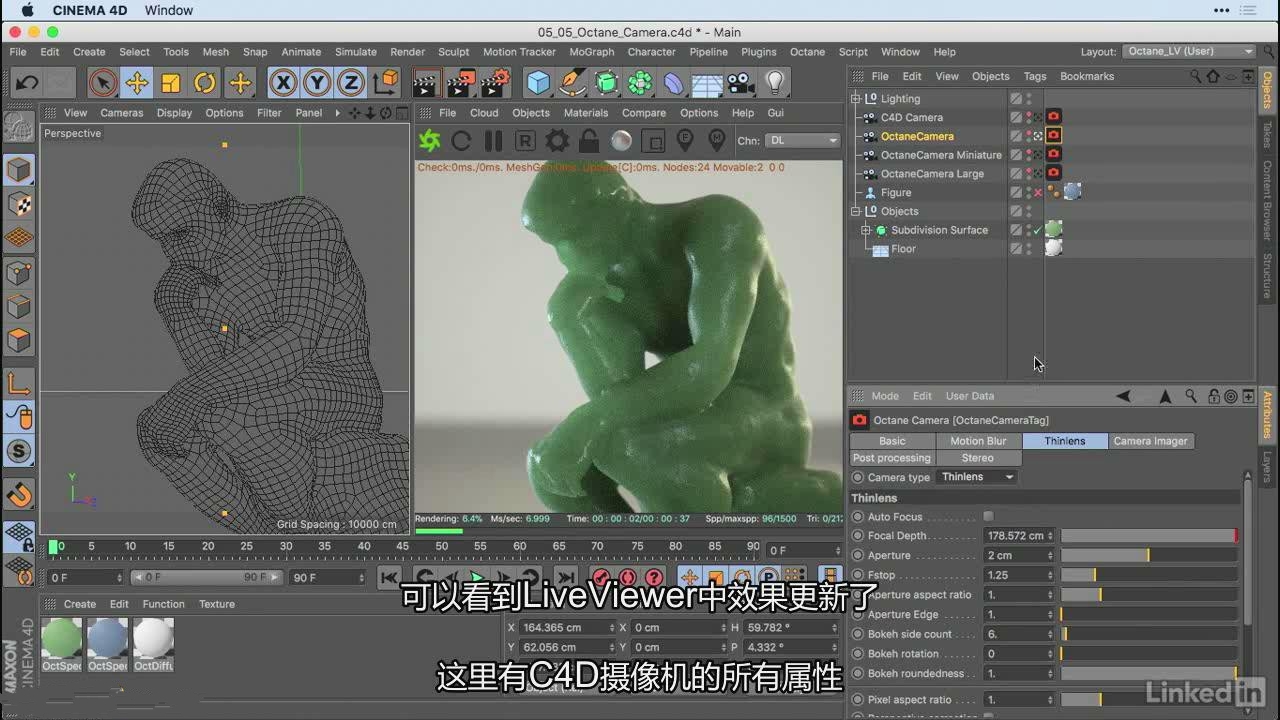This screenshot has width=1280, height=720.
Task: Enable the Auto Focus checkbox
Action: click(988, 517)
